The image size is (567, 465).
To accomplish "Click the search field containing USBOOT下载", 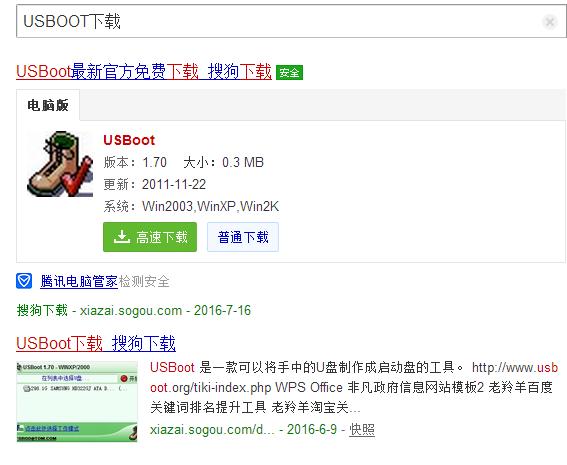I will (x=291, y=21).
